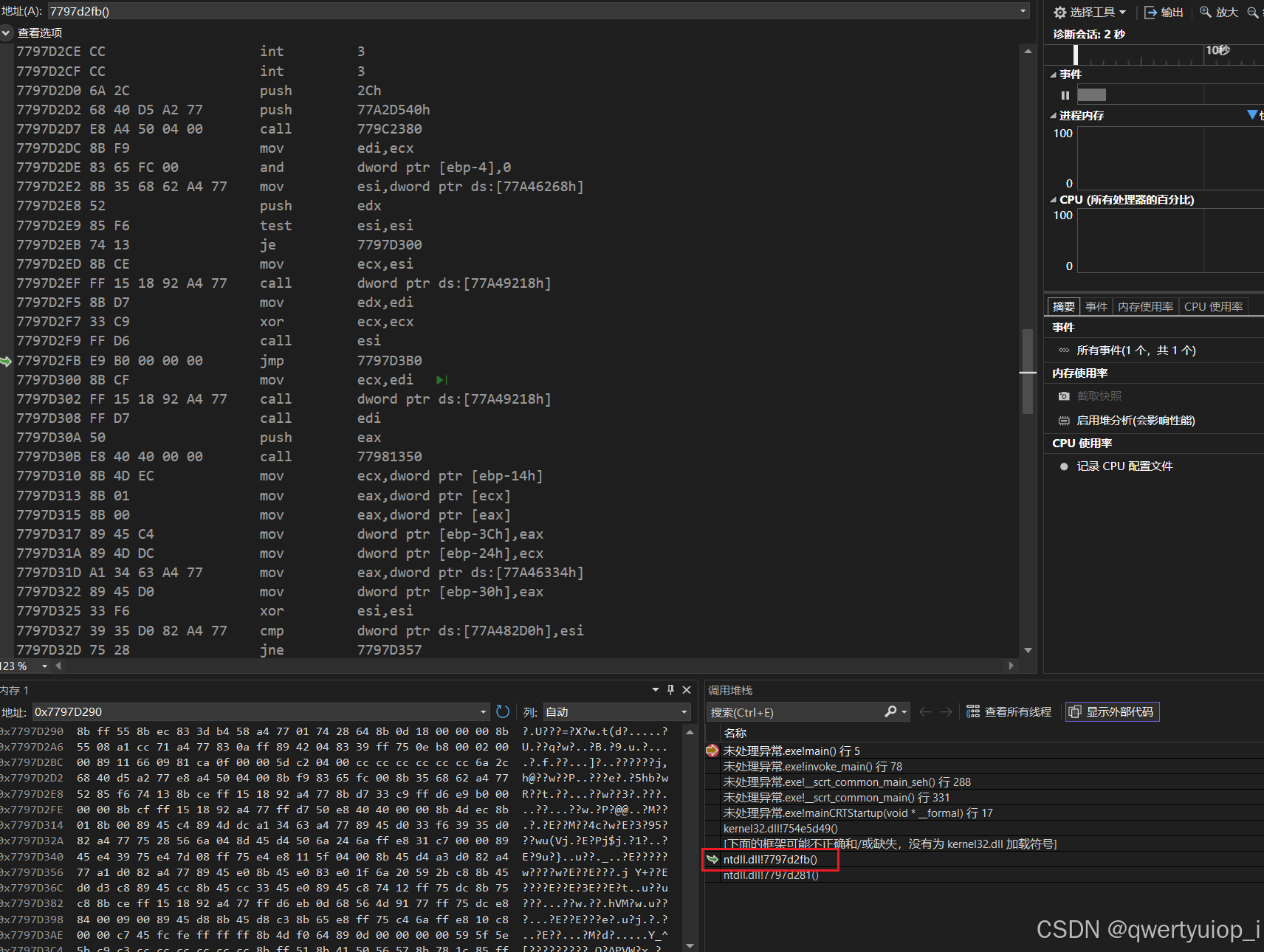Image resolution: width=1264 pixels, height=952 pixels.
Task: Click the pause icon in events track
Action: [x=1065, y=94]
